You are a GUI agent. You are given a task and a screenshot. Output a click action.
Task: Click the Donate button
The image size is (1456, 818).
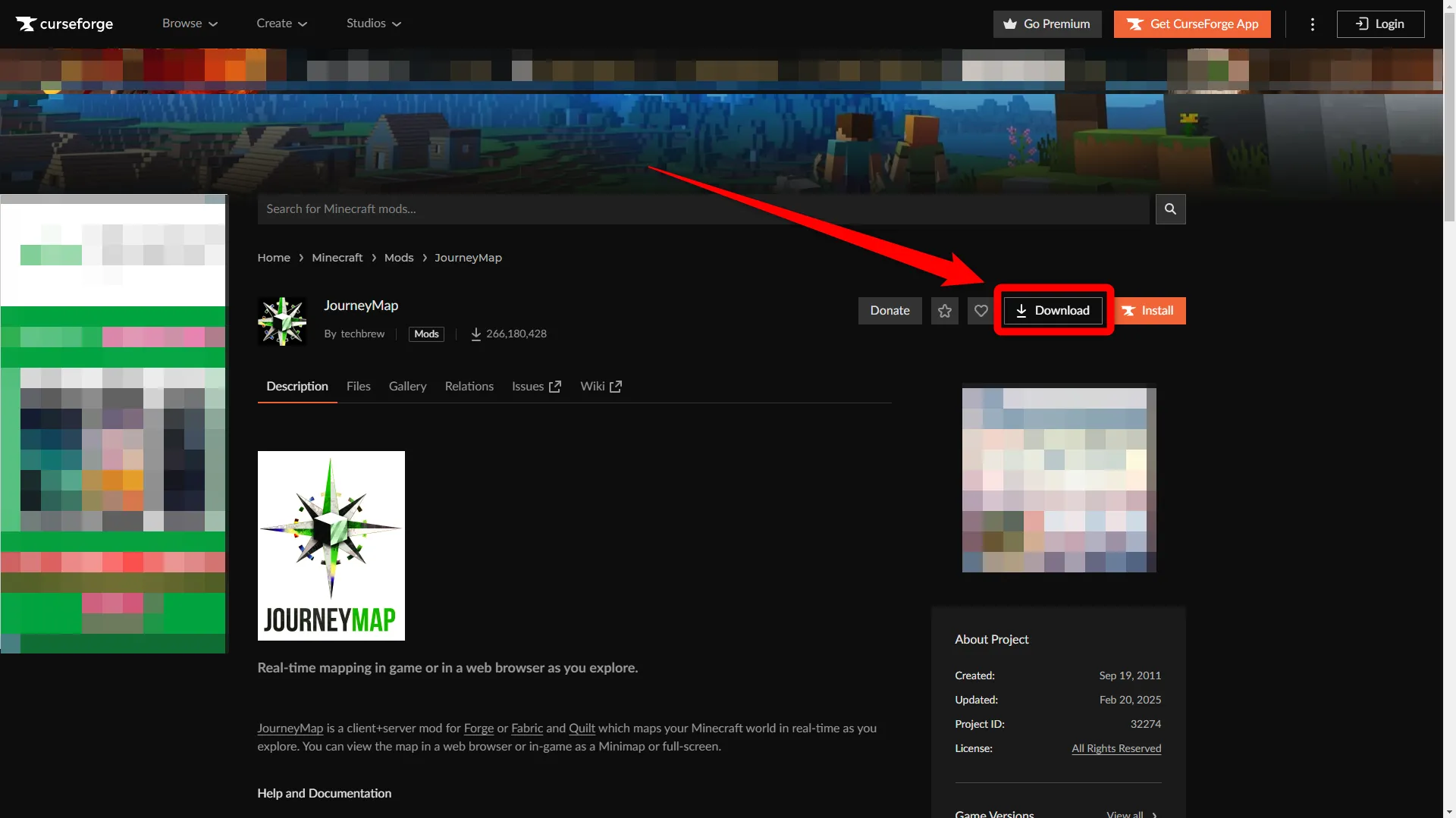click(x=890, y=311)
